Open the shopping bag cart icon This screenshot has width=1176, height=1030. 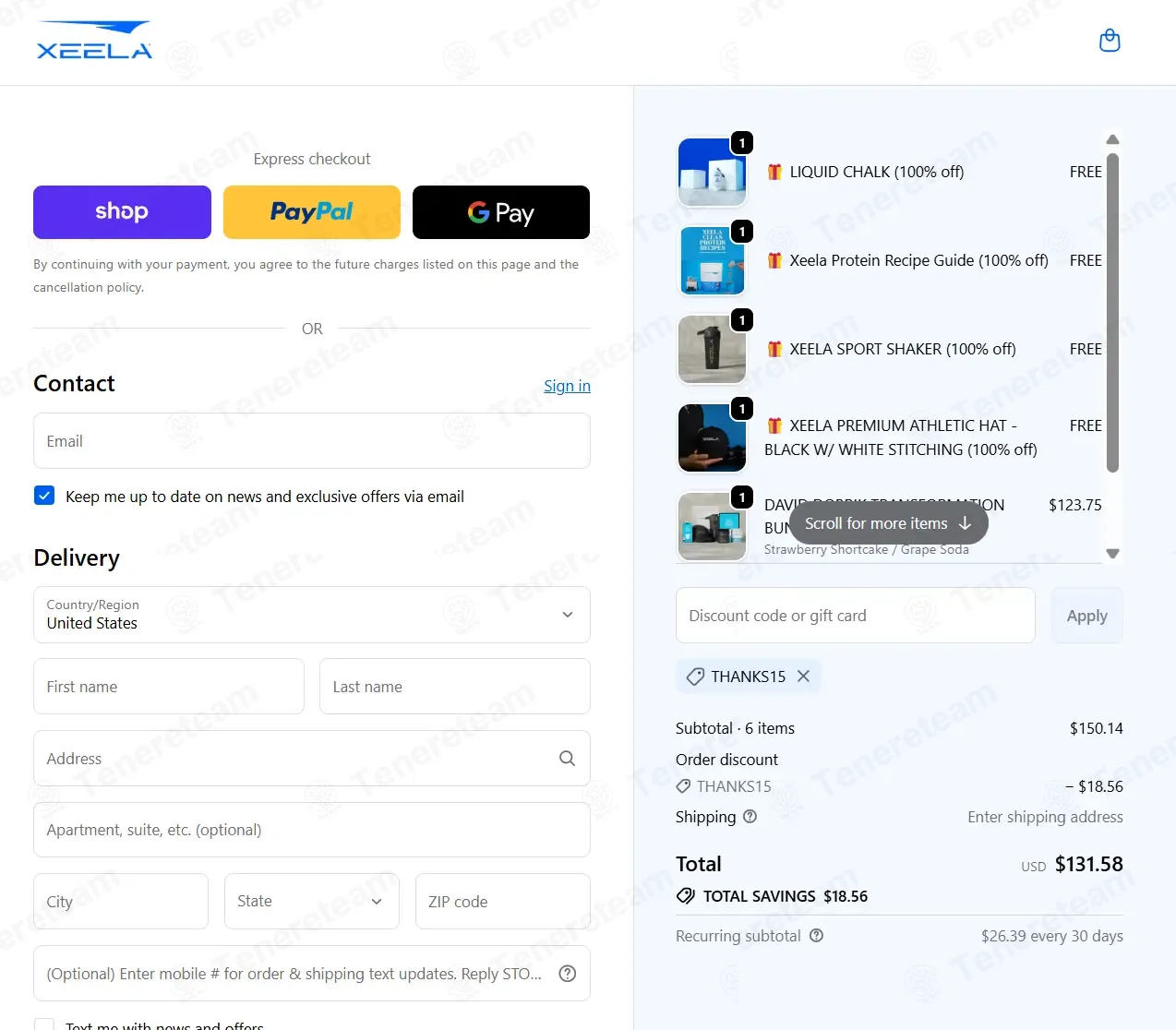coord(1110,41)
